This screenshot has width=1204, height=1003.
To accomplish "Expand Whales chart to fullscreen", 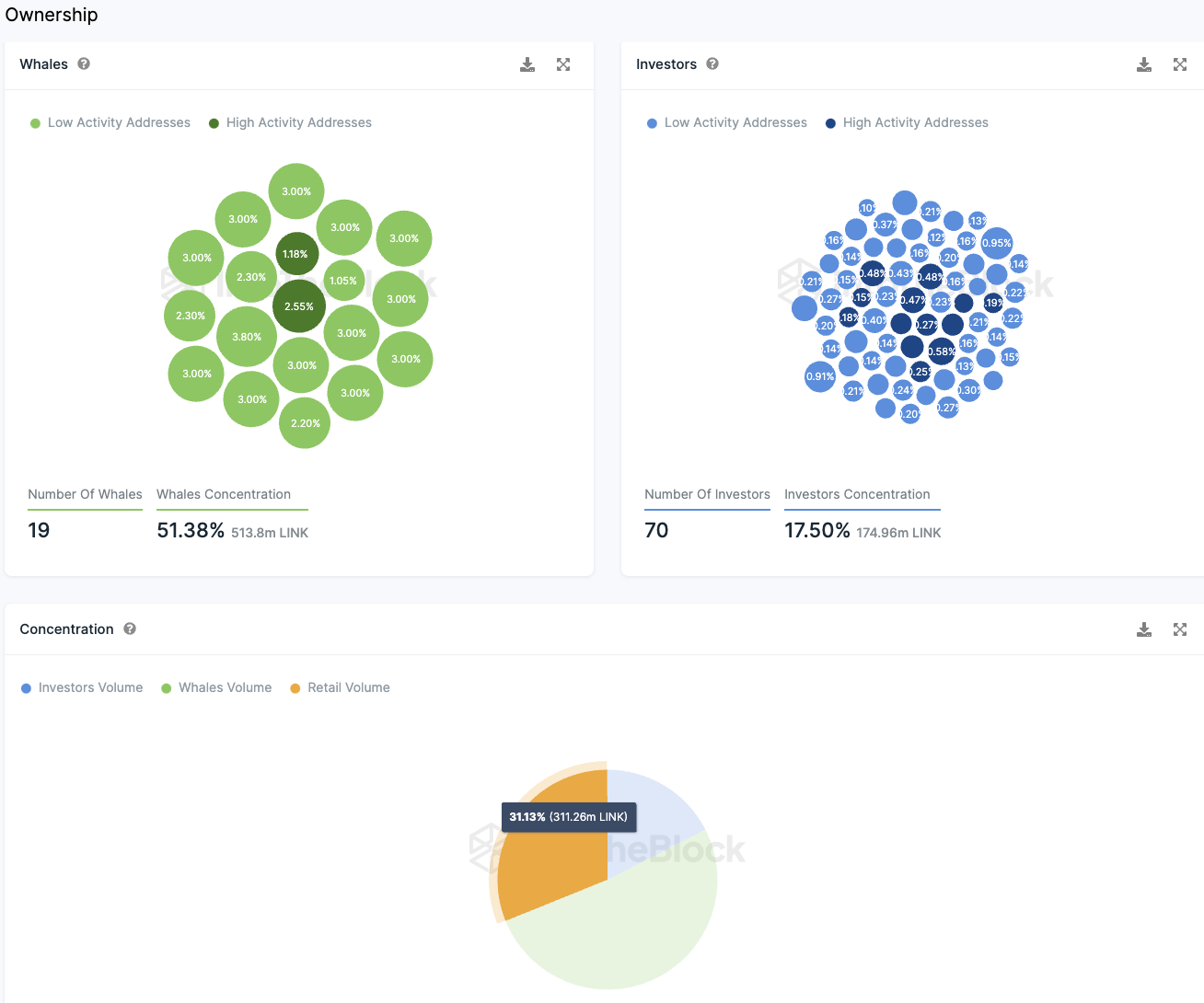I will click(563, 64).
